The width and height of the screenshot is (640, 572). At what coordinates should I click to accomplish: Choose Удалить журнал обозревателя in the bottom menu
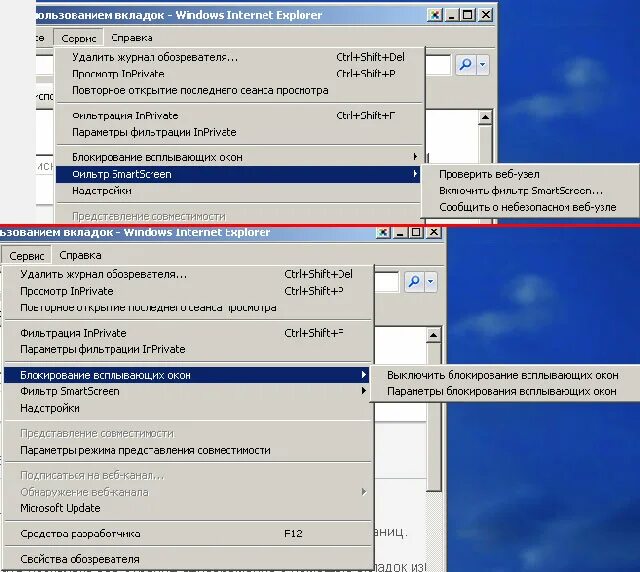187,274
